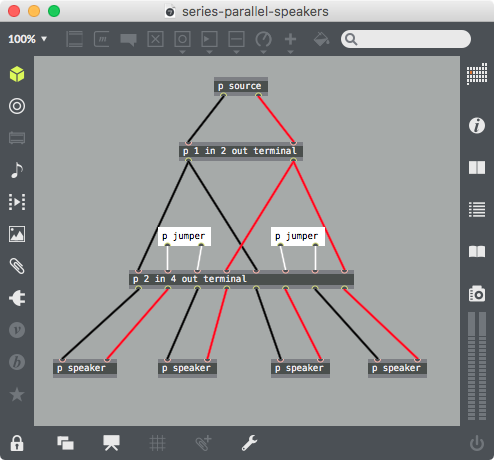Add a message box from top toolbar
The height and width of the screenshot is (460, 494).
(x=102, y=39)
